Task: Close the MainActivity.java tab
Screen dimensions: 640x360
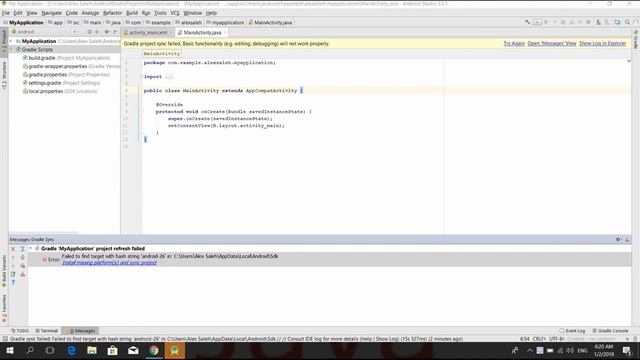Action: 224,32
